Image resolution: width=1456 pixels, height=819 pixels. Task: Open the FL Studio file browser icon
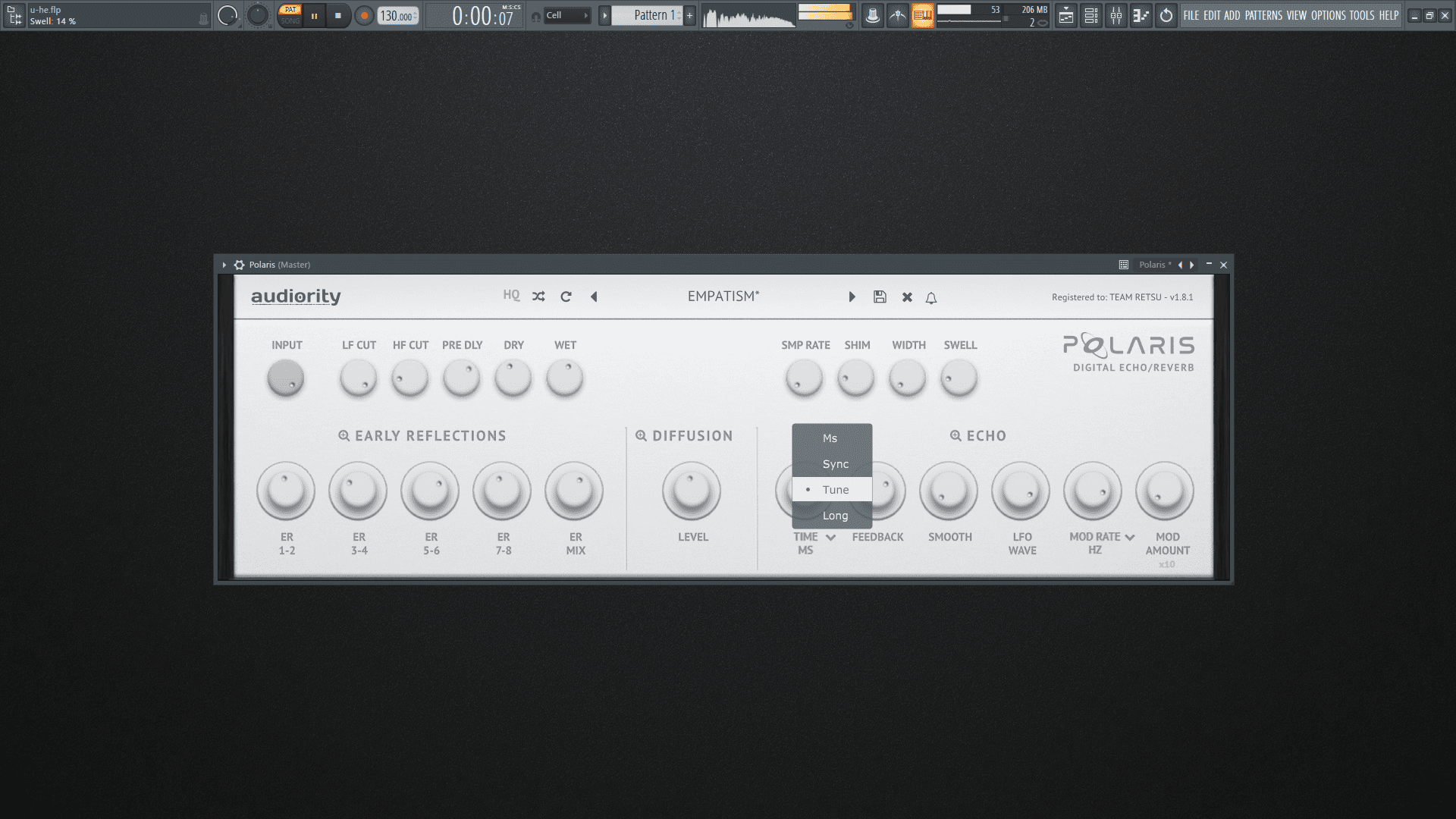[14, 15]
